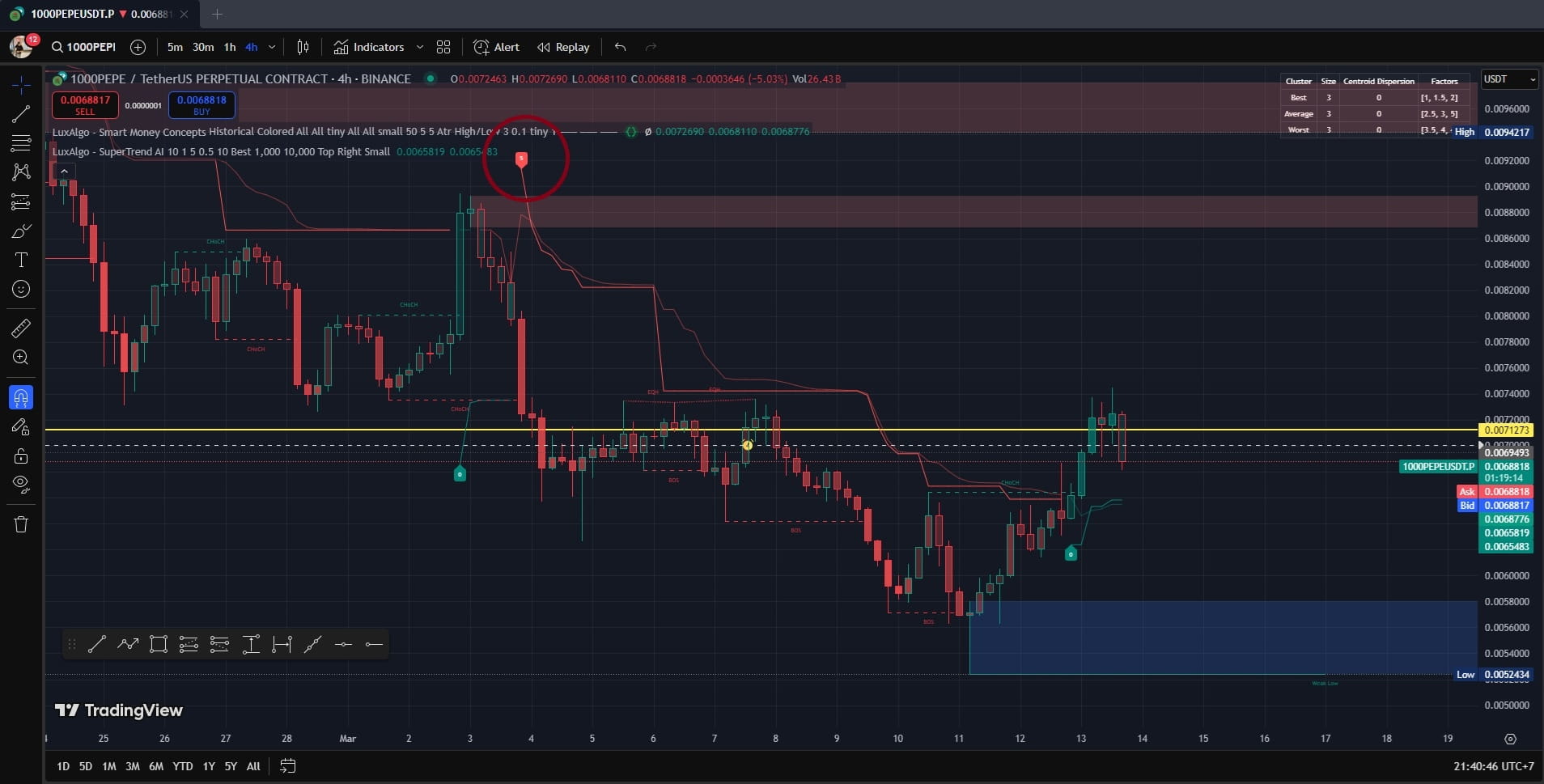The height and width of the screenshot is (784, 1544).
Task: Open the forecasting and measurement tools
Action: click(x=21, y=201)
